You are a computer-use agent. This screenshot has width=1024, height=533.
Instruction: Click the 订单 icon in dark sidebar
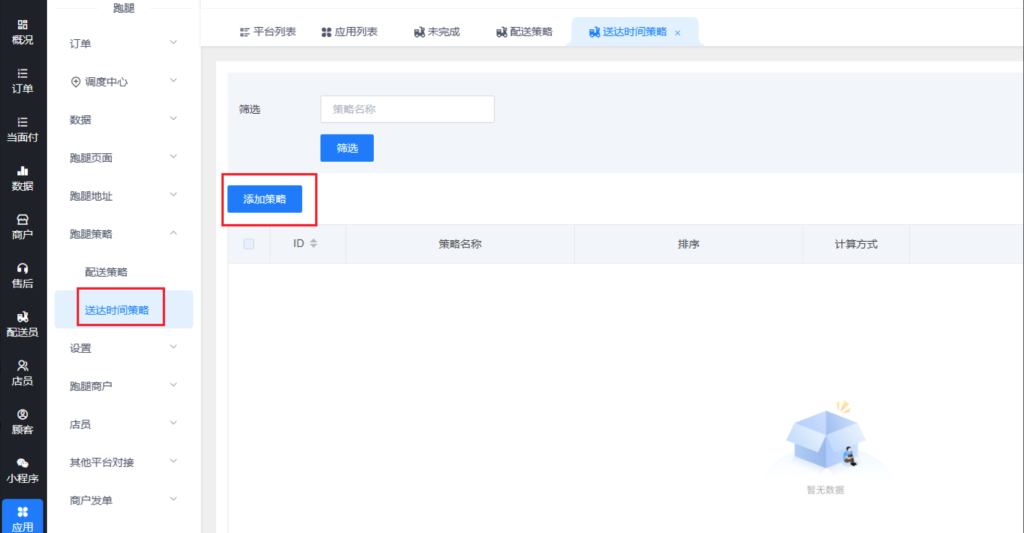tap(22, 80)
